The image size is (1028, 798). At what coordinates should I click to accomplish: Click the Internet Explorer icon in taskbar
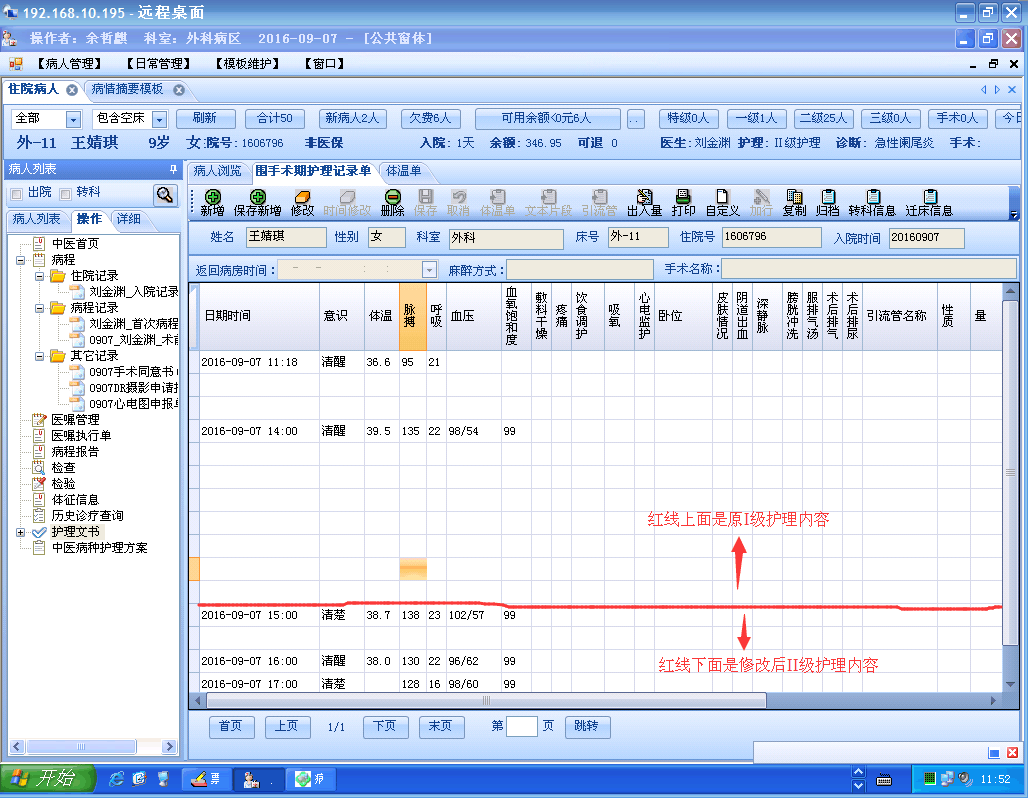[116, 779]
